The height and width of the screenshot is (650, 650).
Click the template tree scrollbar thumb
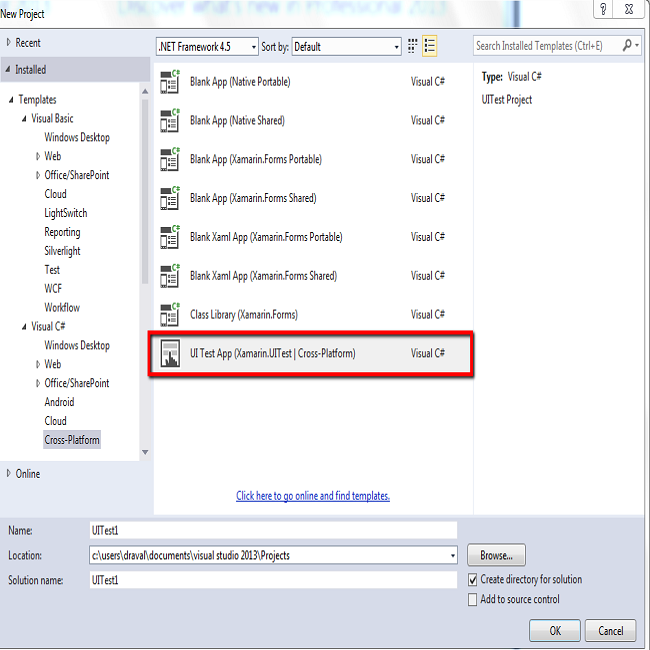tap(145, 192)
